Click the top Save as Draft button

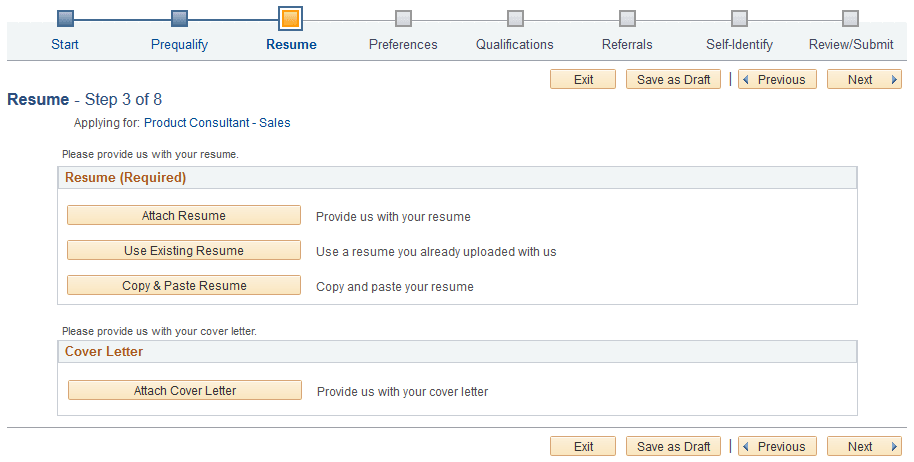tap(673, 80)
